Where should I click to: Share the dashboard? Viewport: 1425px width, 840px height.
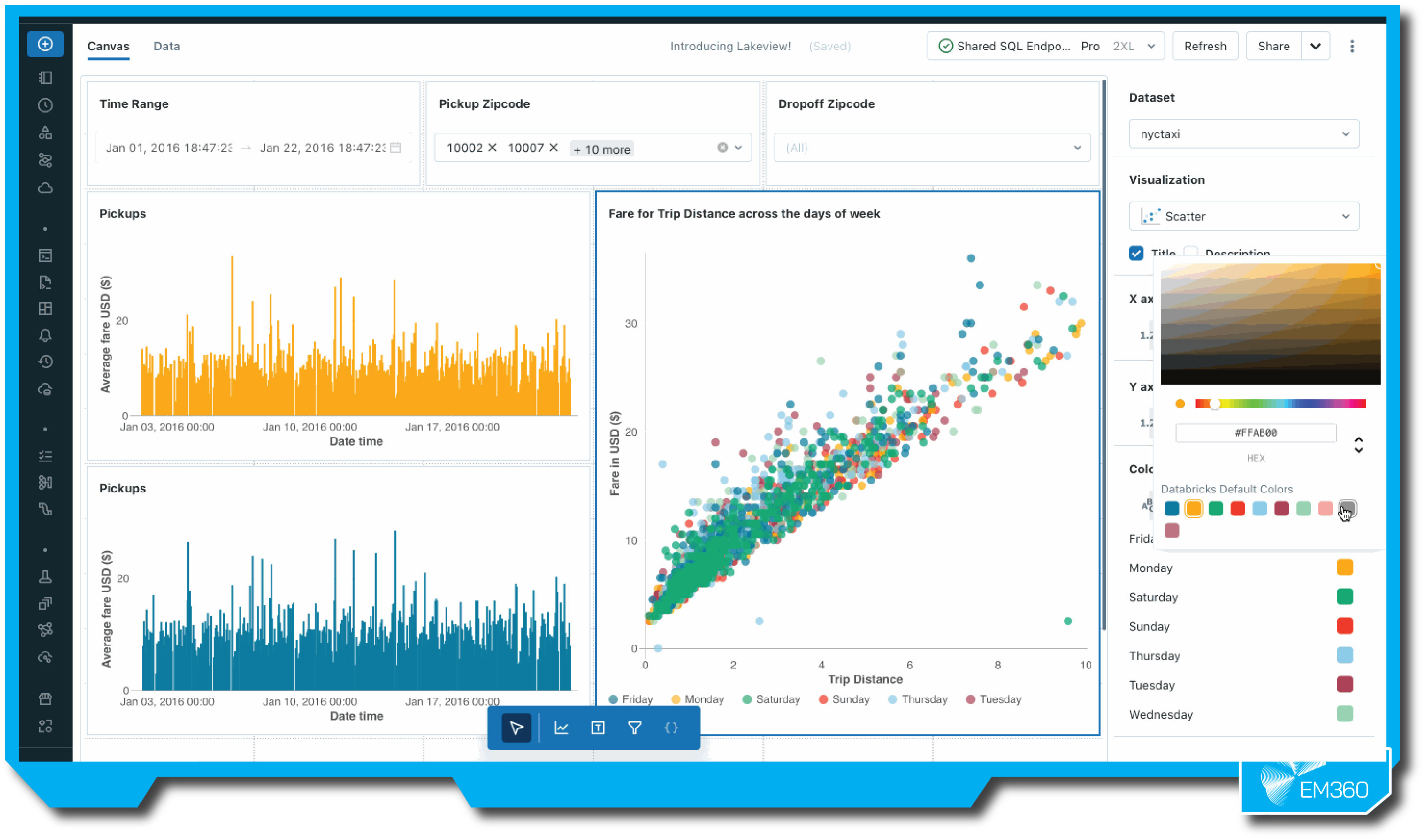[1274, 46]
